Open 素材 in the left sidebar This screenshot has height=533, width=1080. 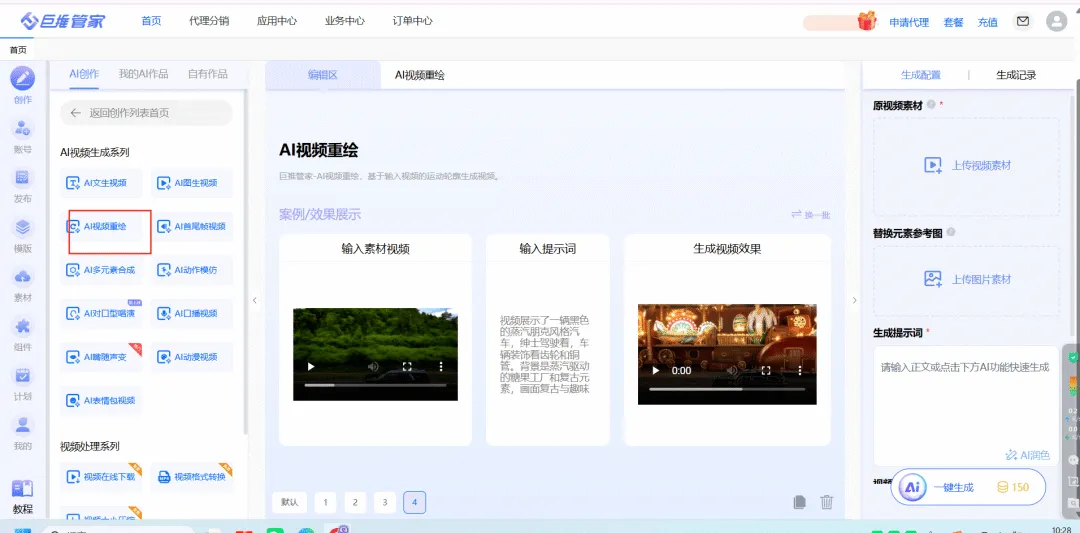pyautogui.click(x=22, y=284)
